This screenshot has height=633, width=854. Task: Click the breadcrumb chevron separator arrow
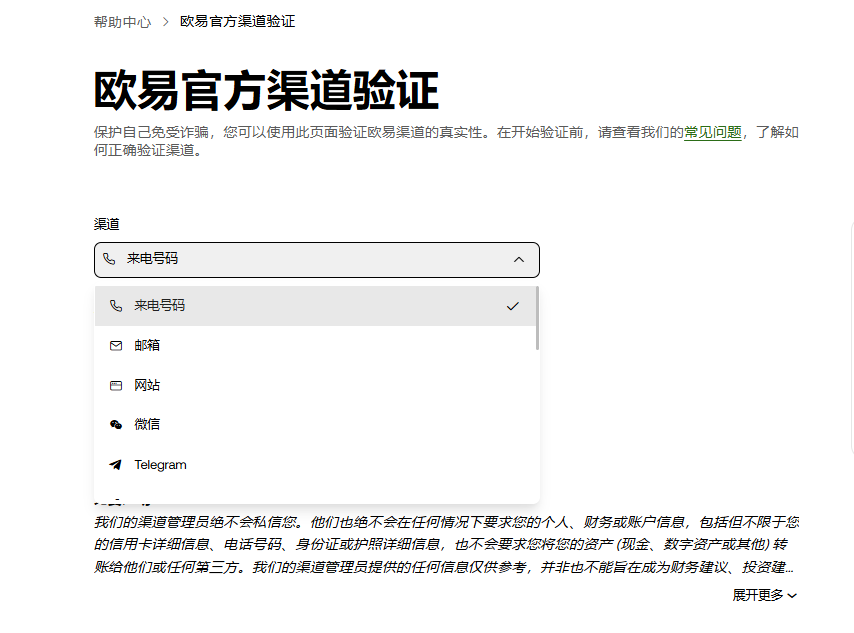point(166,22)
